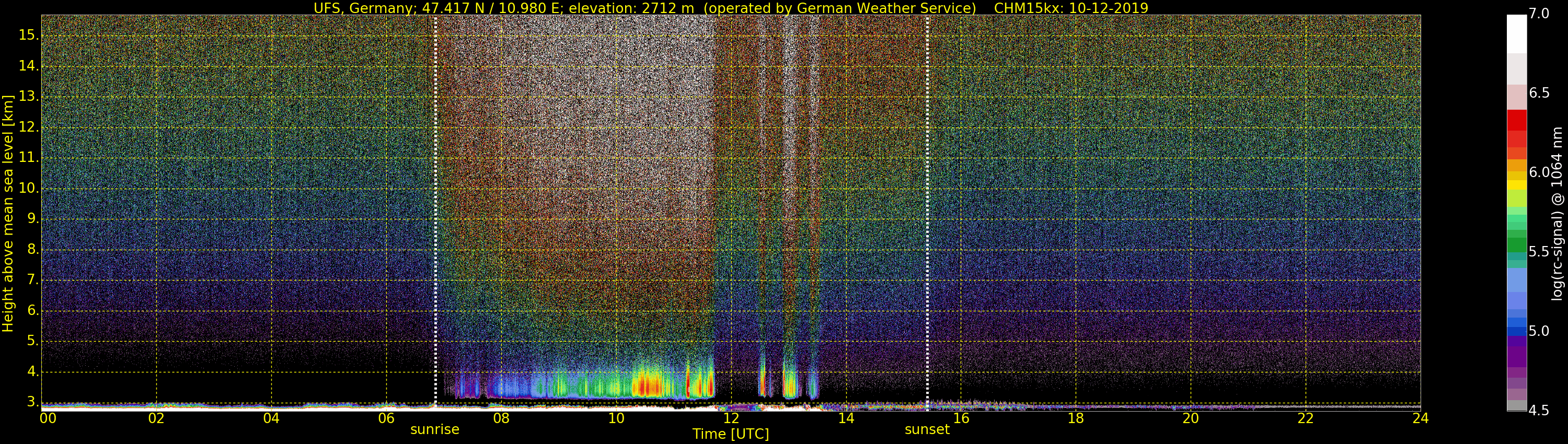Click the 'sunrise' label below the axis
The height and width of the screenshot is (444, 1568).
(435, 429)
